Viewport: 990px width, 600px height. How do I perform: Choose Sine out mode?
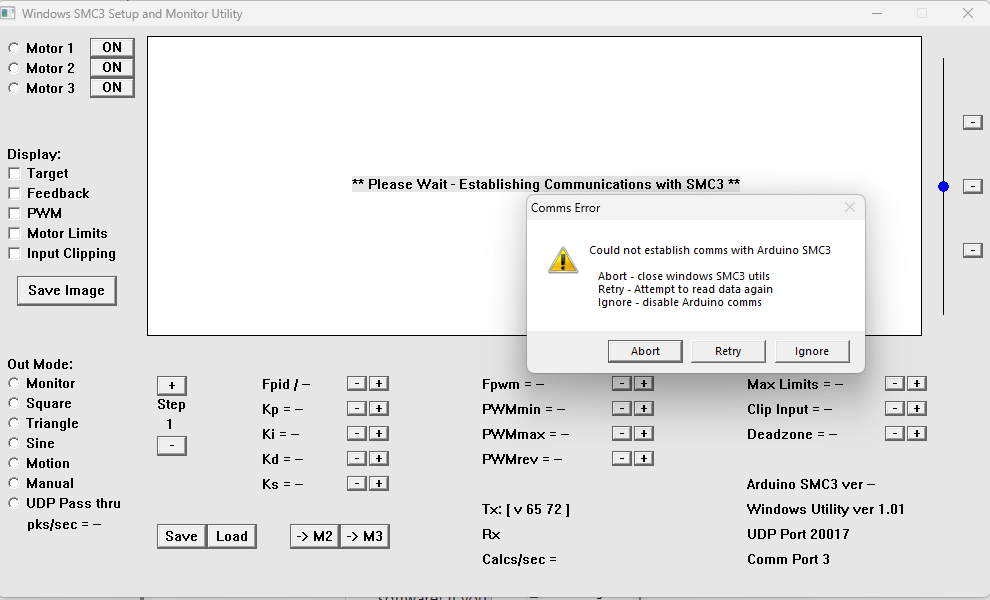click(x=14, y=443)
